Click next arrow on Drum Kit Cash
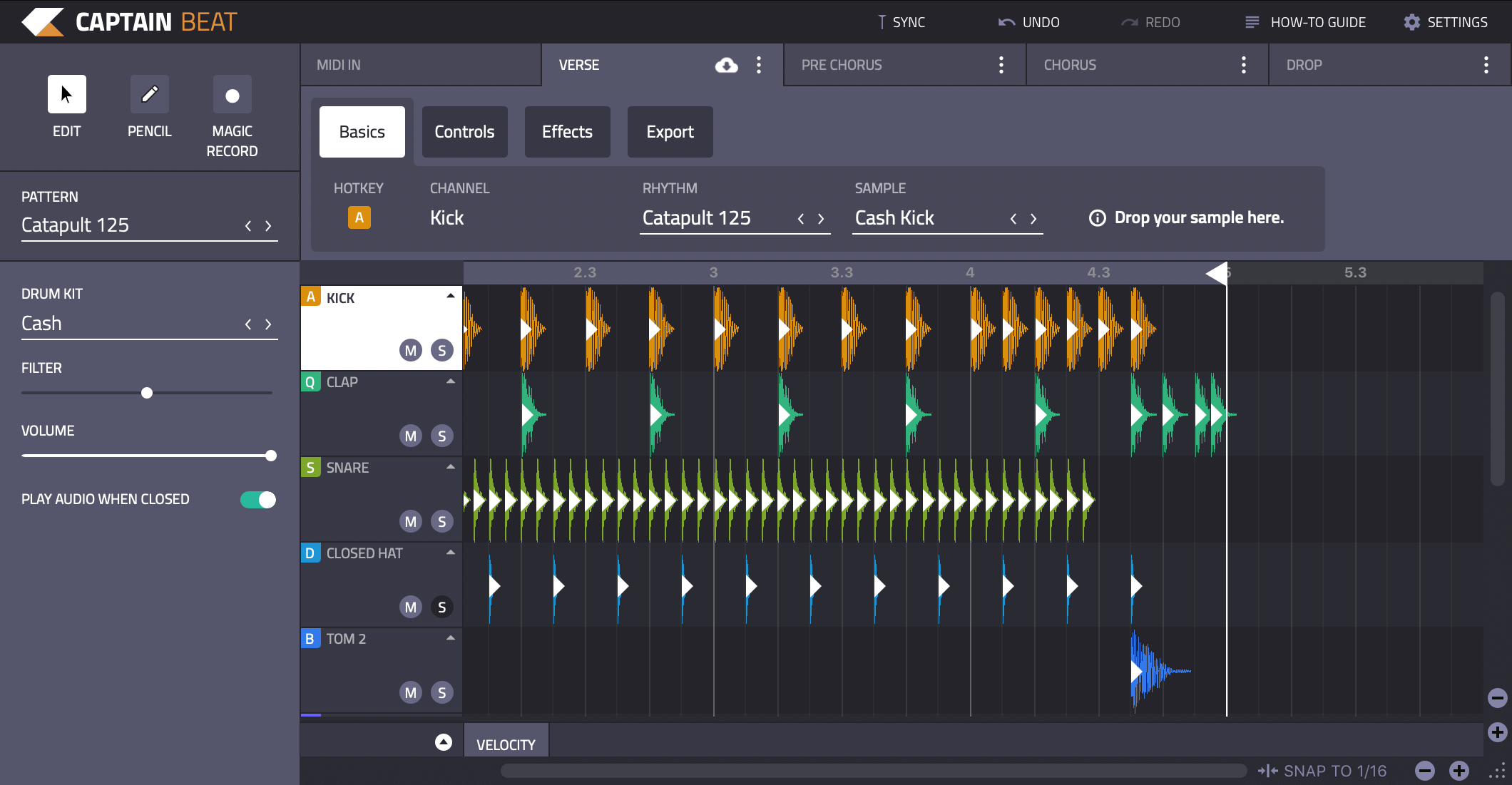The height and width of the screenshot is (785, 1512). tap(268, 324)
